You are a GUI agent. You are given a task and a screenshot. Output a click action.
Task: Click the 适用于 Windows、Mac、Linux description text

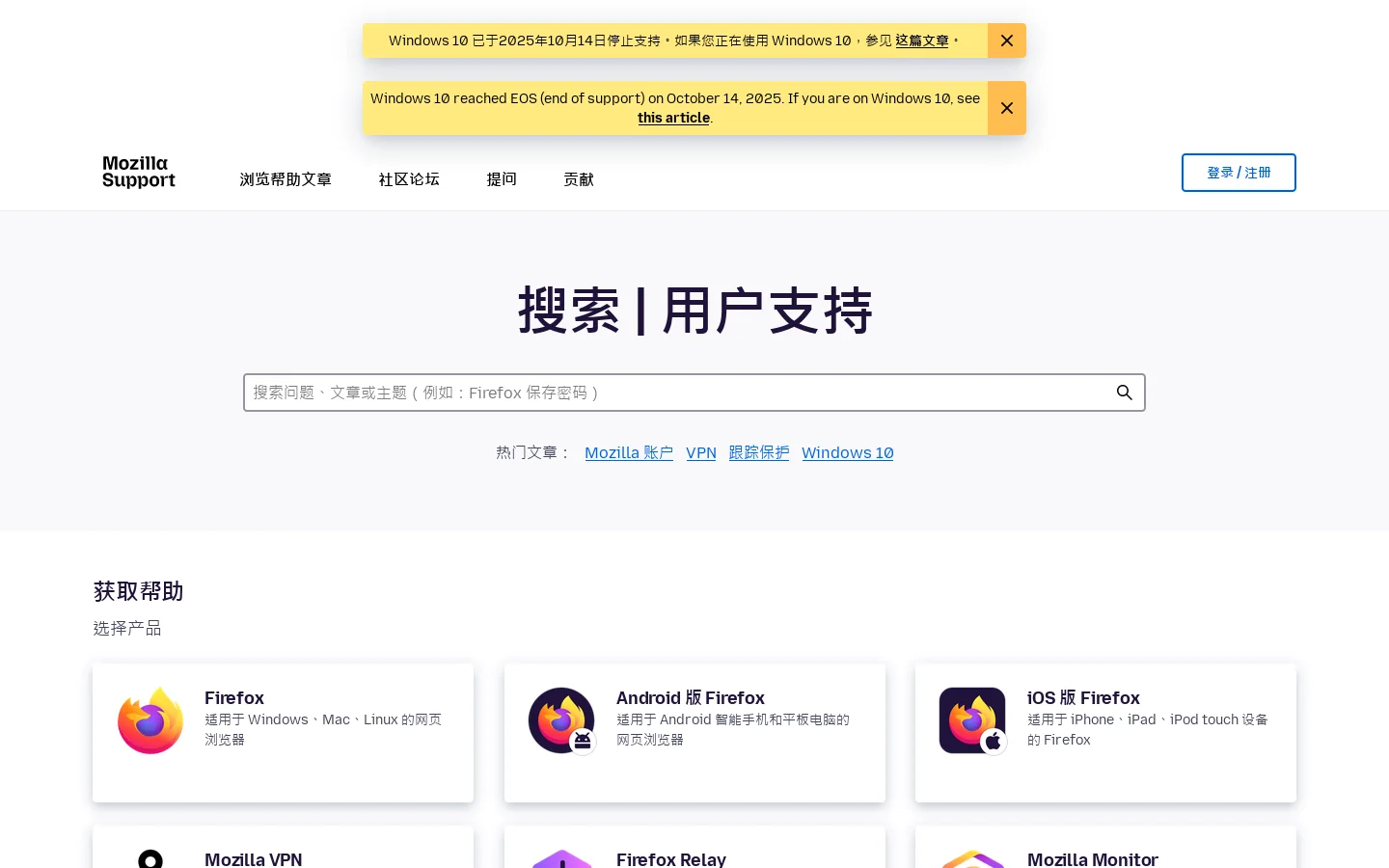pyautogui.click(x=323, y=729)
